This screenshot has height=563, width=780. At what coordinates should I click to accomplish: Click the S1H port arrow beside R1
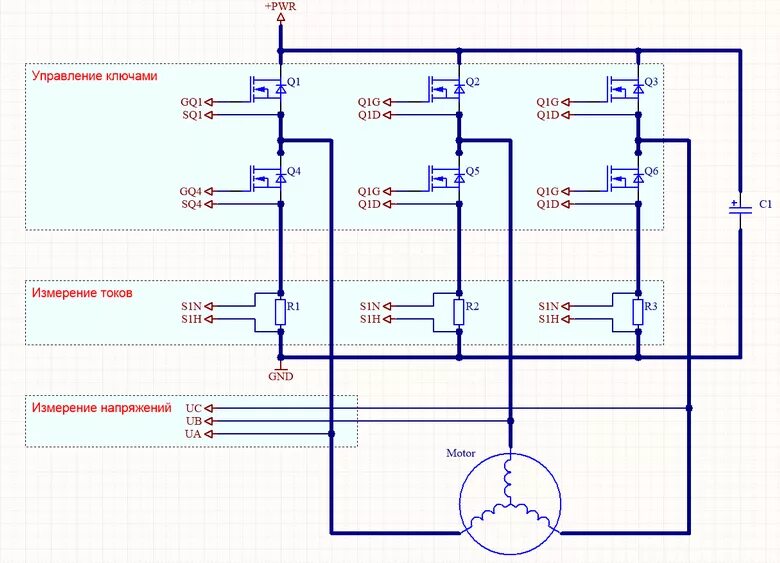[209, 319]
